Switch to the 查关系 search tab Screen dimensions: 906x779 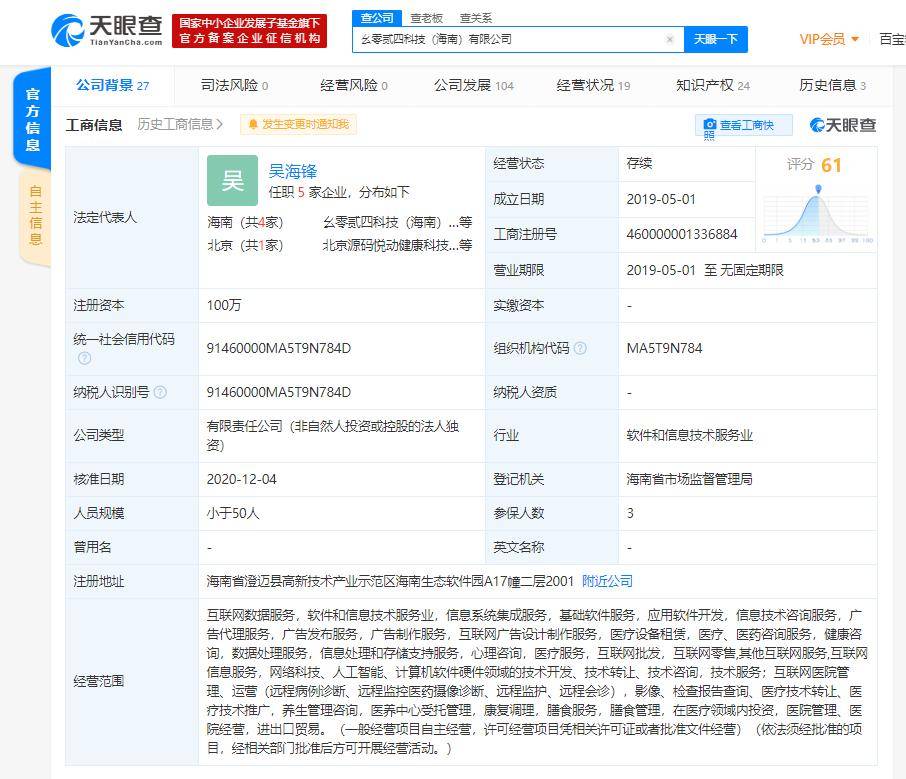(476, 18)
